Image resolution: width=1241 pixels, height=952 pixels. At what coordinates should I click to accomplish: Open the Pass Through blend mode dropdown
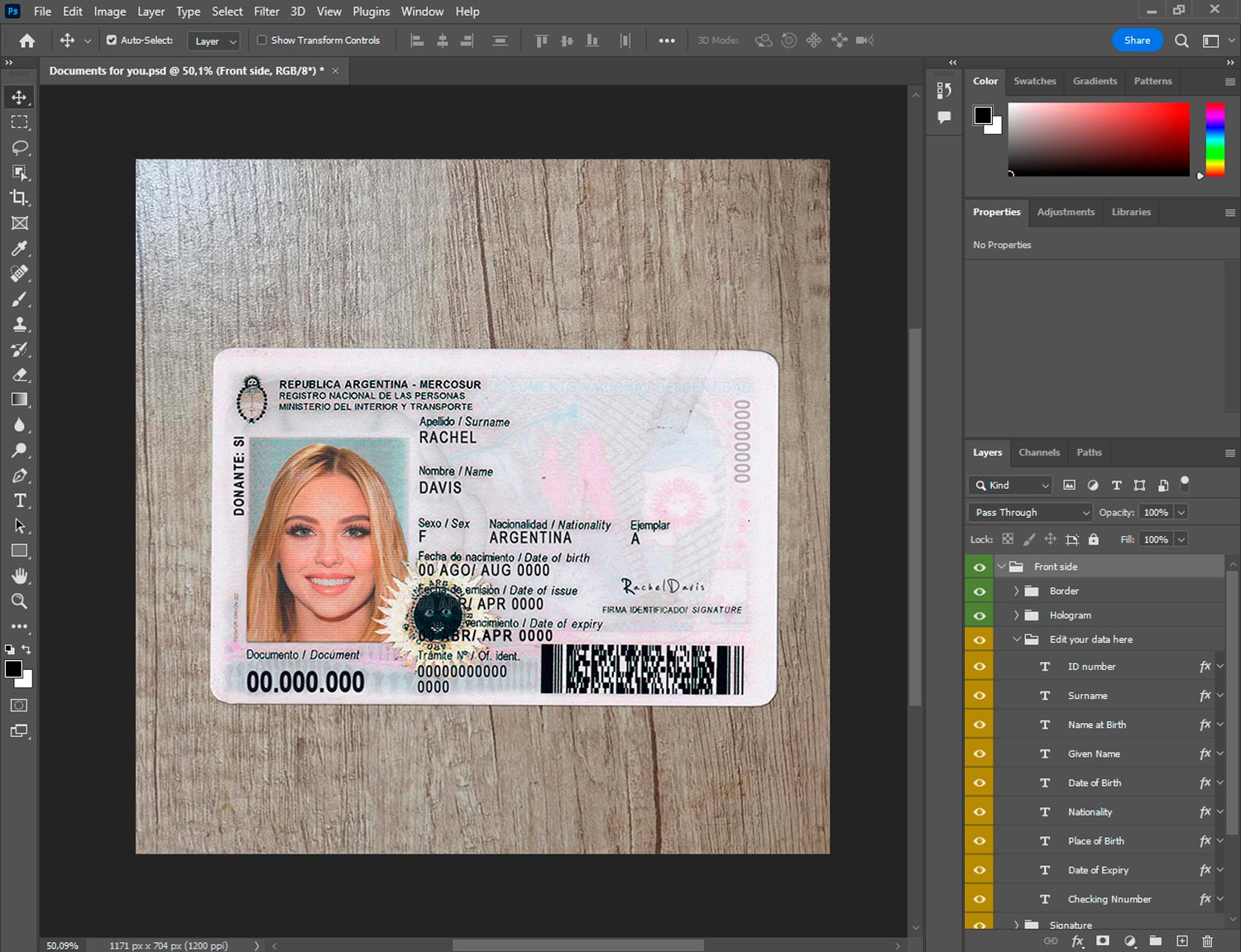pos(1030,513)
